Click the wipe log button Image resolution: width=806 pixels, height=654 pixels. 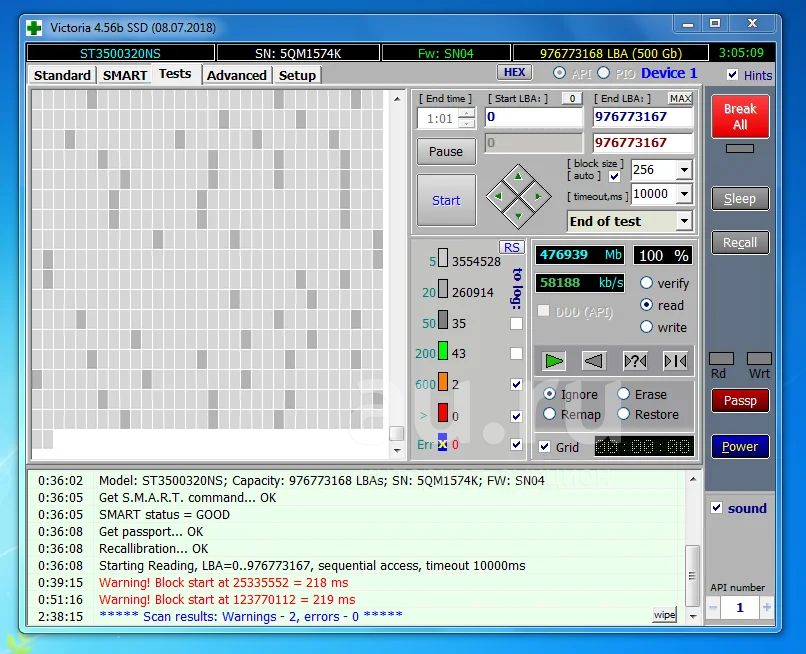click(x=664, y=614)
